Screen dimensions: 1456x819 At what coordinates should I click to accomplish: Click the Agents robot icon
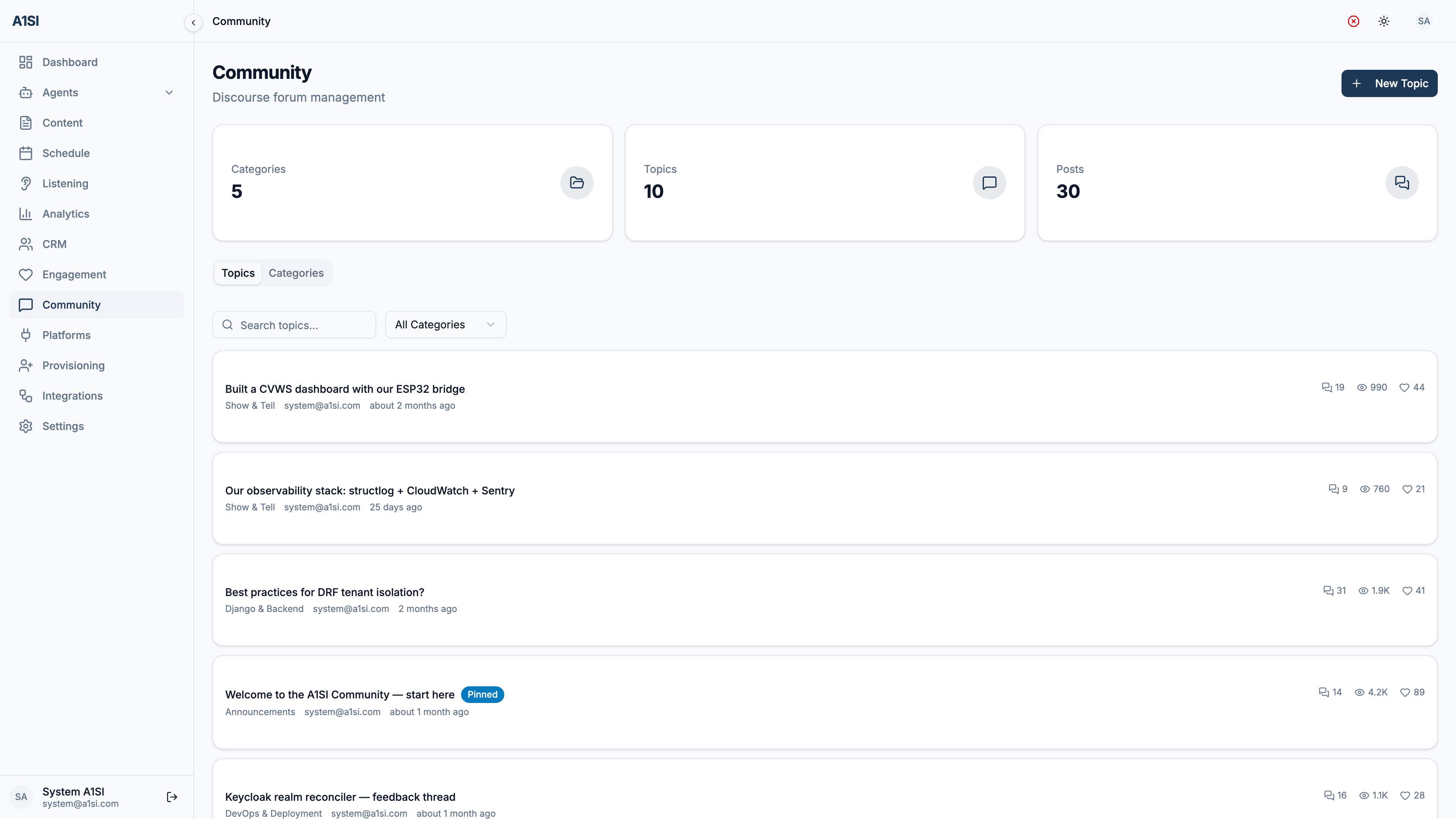coord(25,93)
